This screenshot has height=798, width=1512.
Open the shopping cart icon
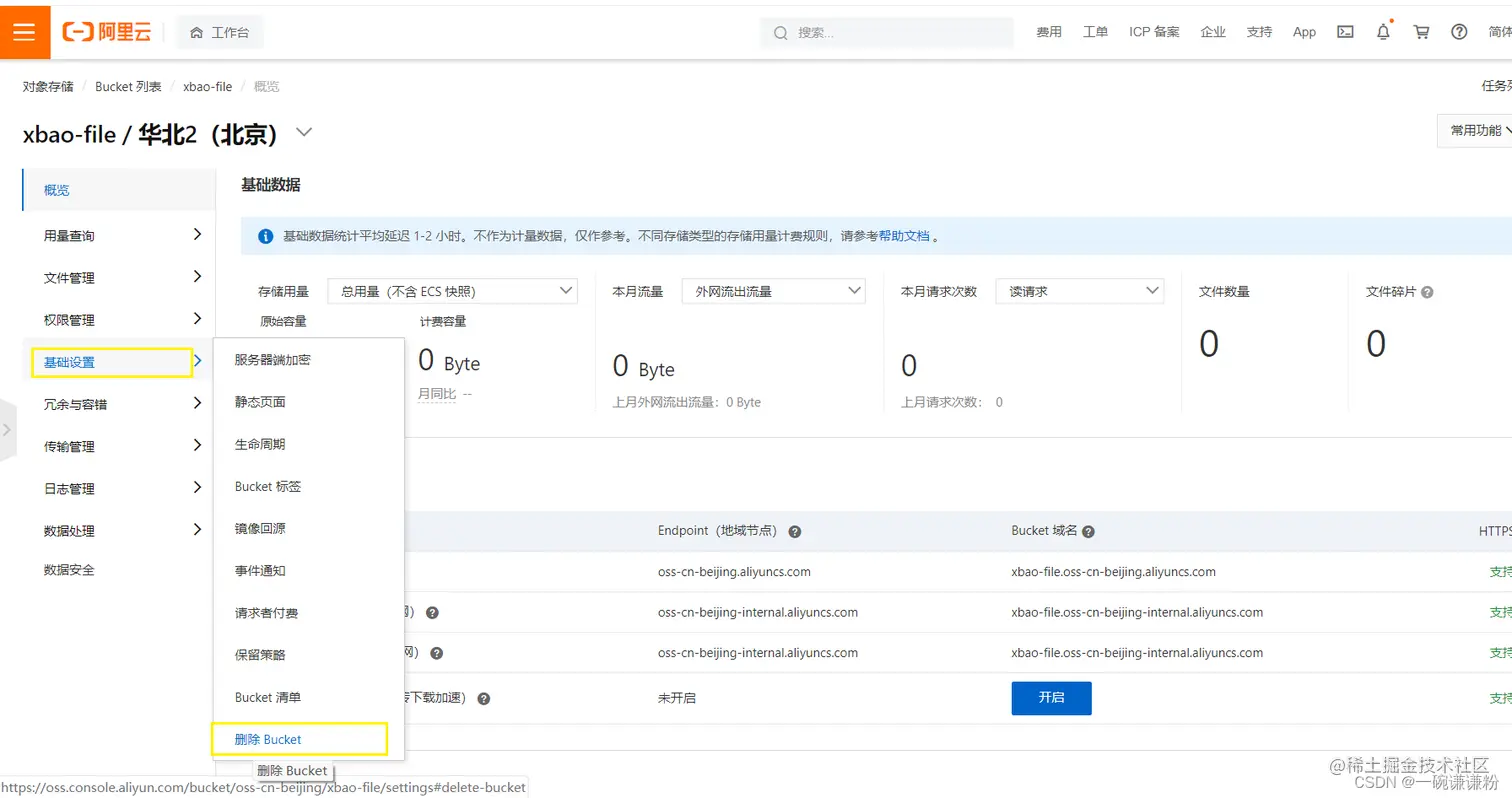tap(1421, 32)
